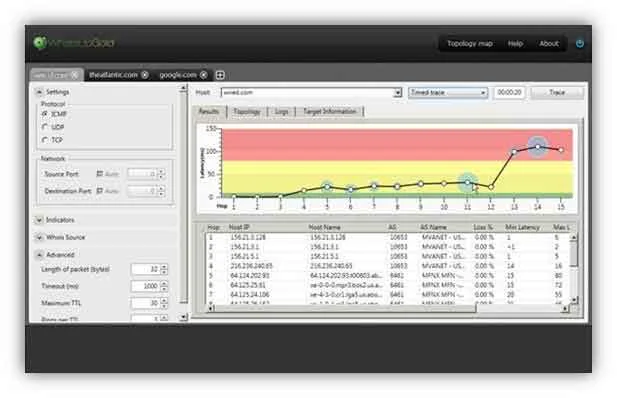Viewport: 617px width, 398px height.
Task: Collapse the Settings section
Action: [39, 92]
